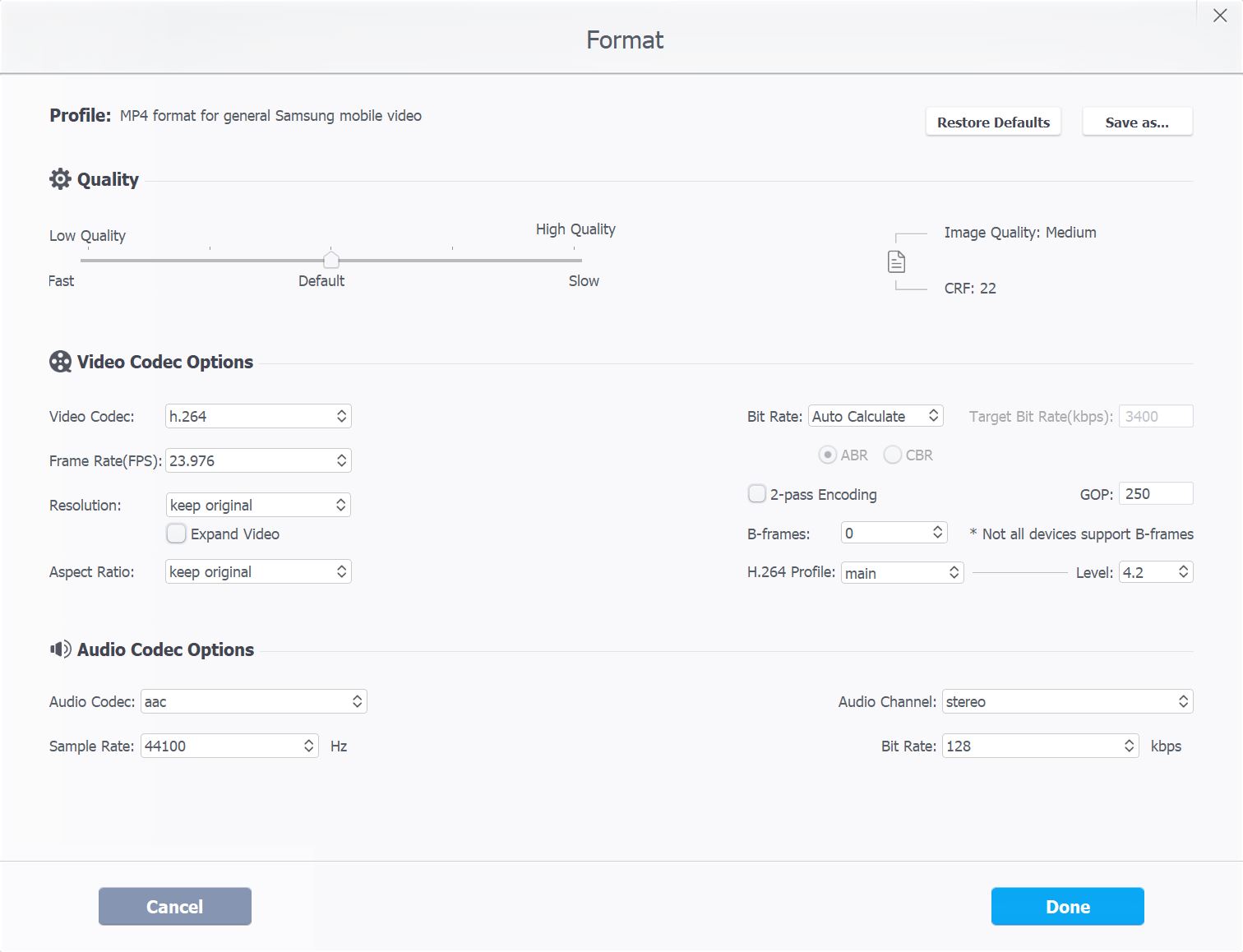
Task: Click the 'CRF: 22' text
Action: (x=970, y=289)
